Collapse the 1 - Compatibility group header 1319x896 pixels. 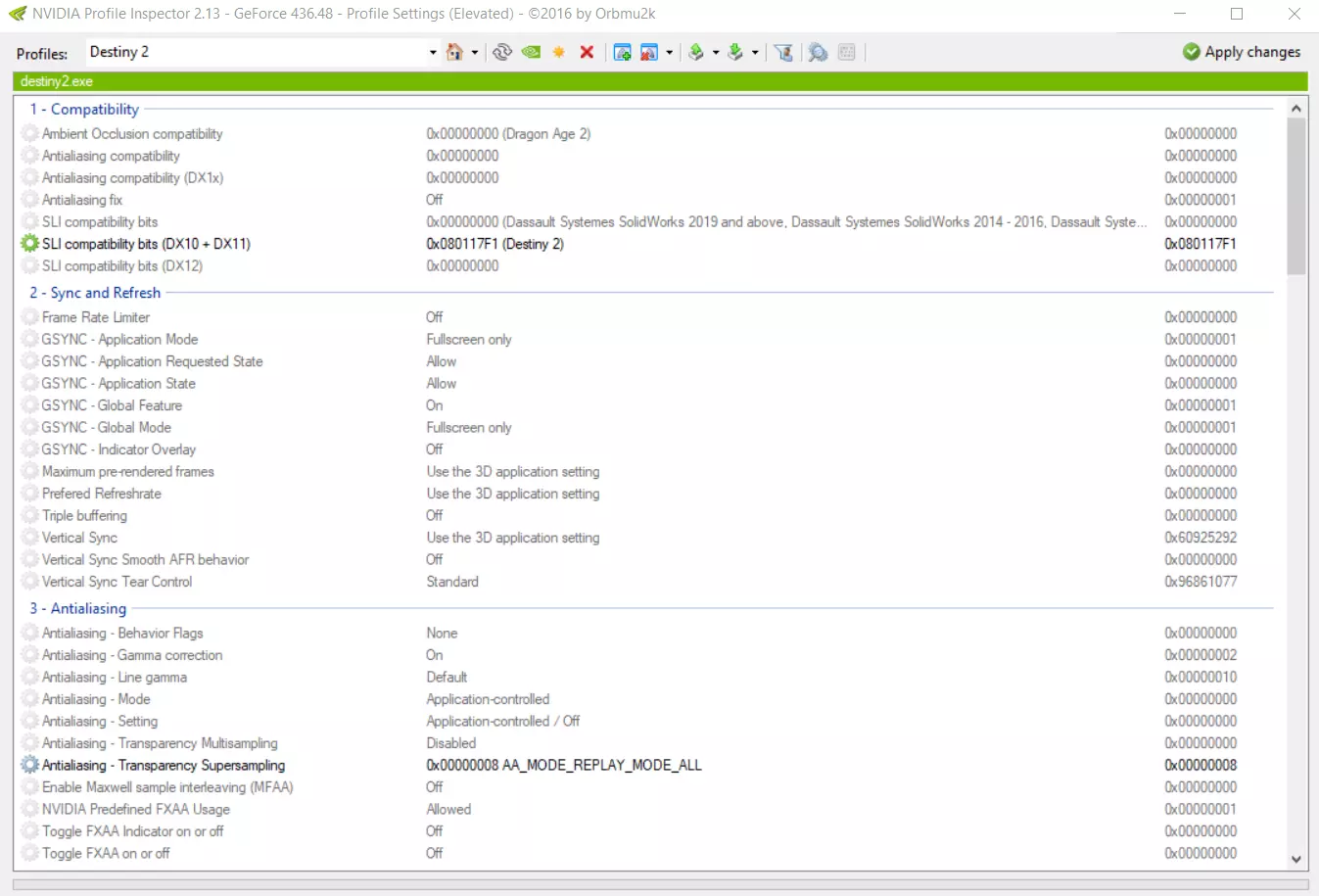pyautogui.click(x=84, y=109)
